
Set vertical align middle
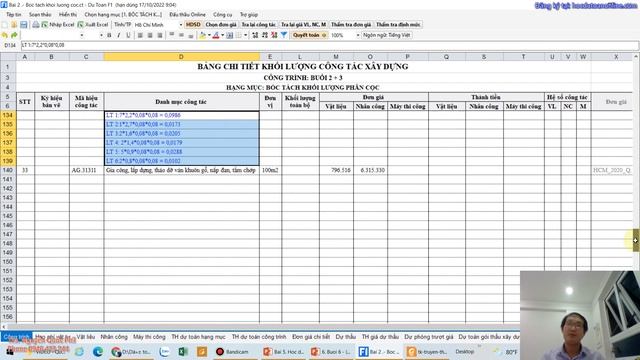point(181,36)
